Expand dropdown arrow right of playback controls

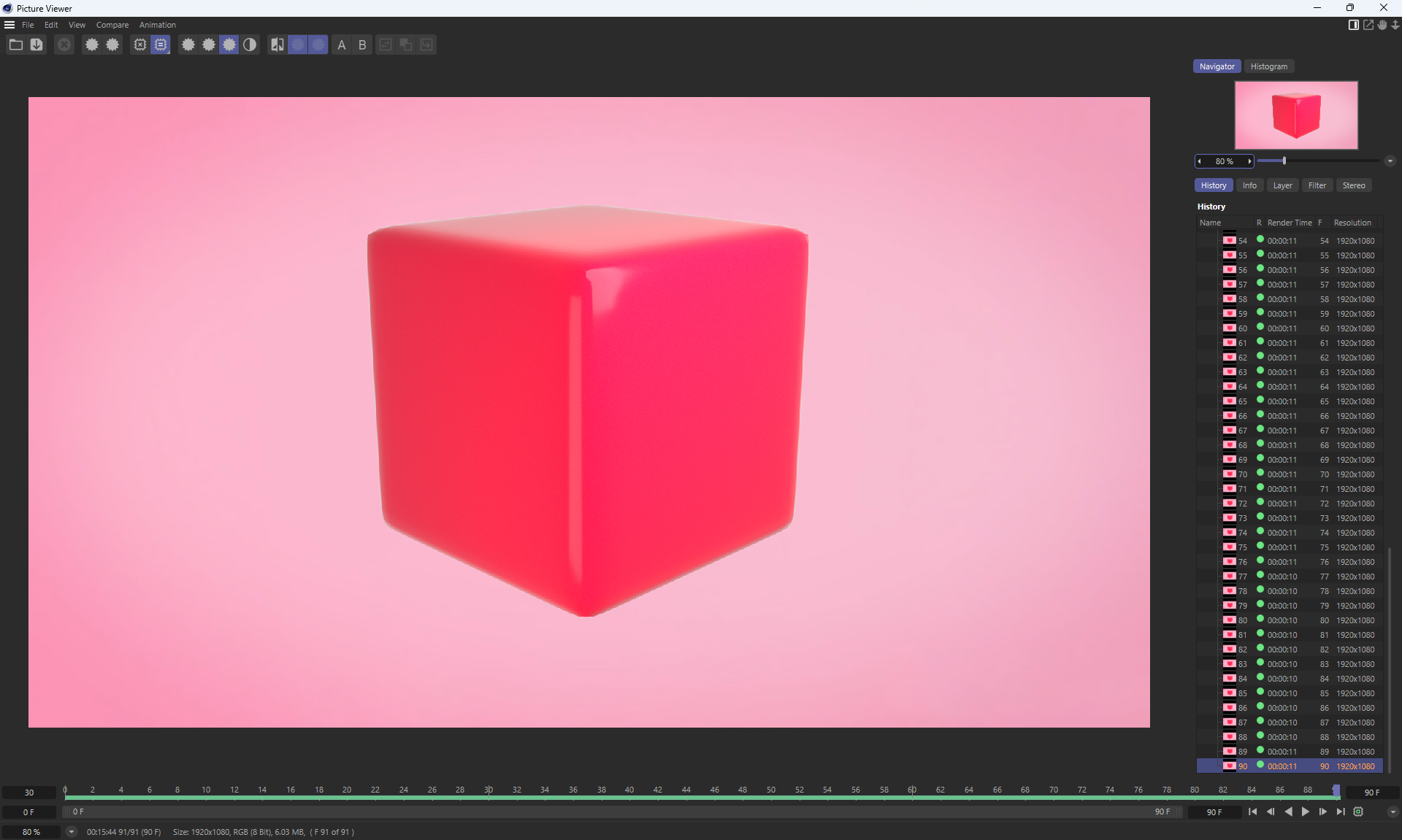[1393, 812]
